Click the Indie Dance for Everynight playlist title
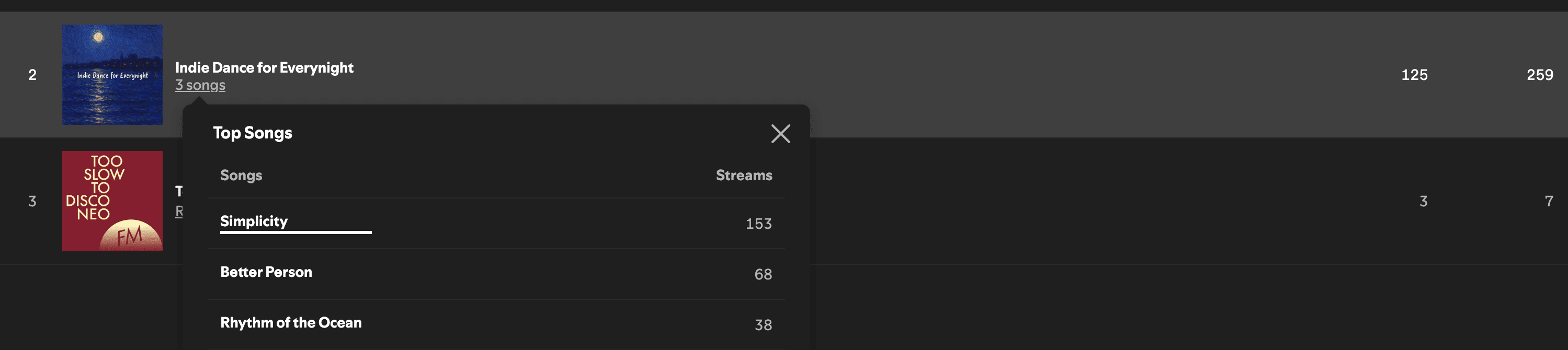This screenshot has height=350, width=1568. tap(264, 67)
